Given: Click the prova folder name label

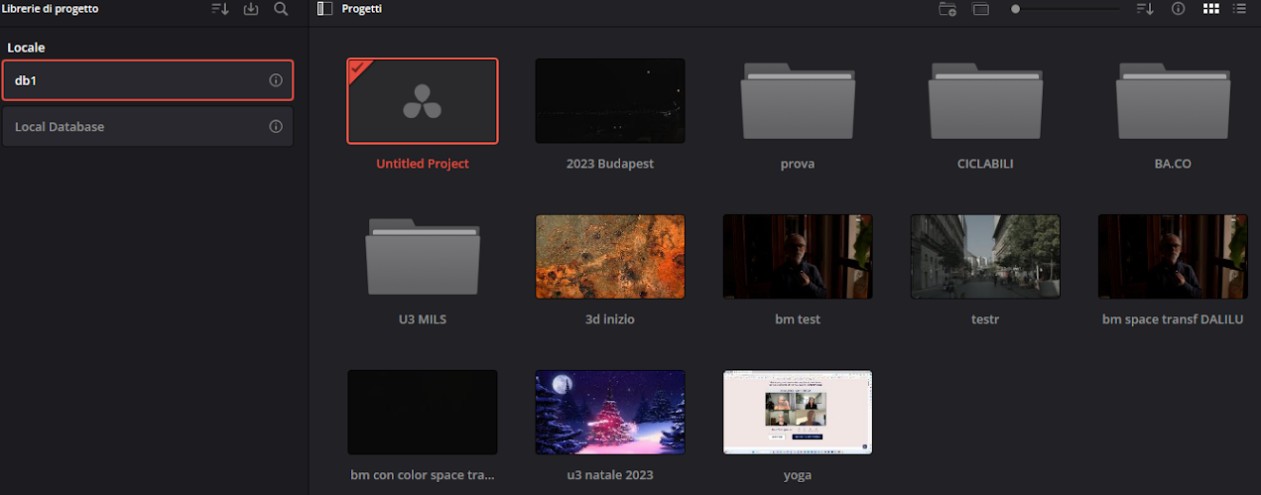Looking at the screenshot, I should (x=798, y=164).
